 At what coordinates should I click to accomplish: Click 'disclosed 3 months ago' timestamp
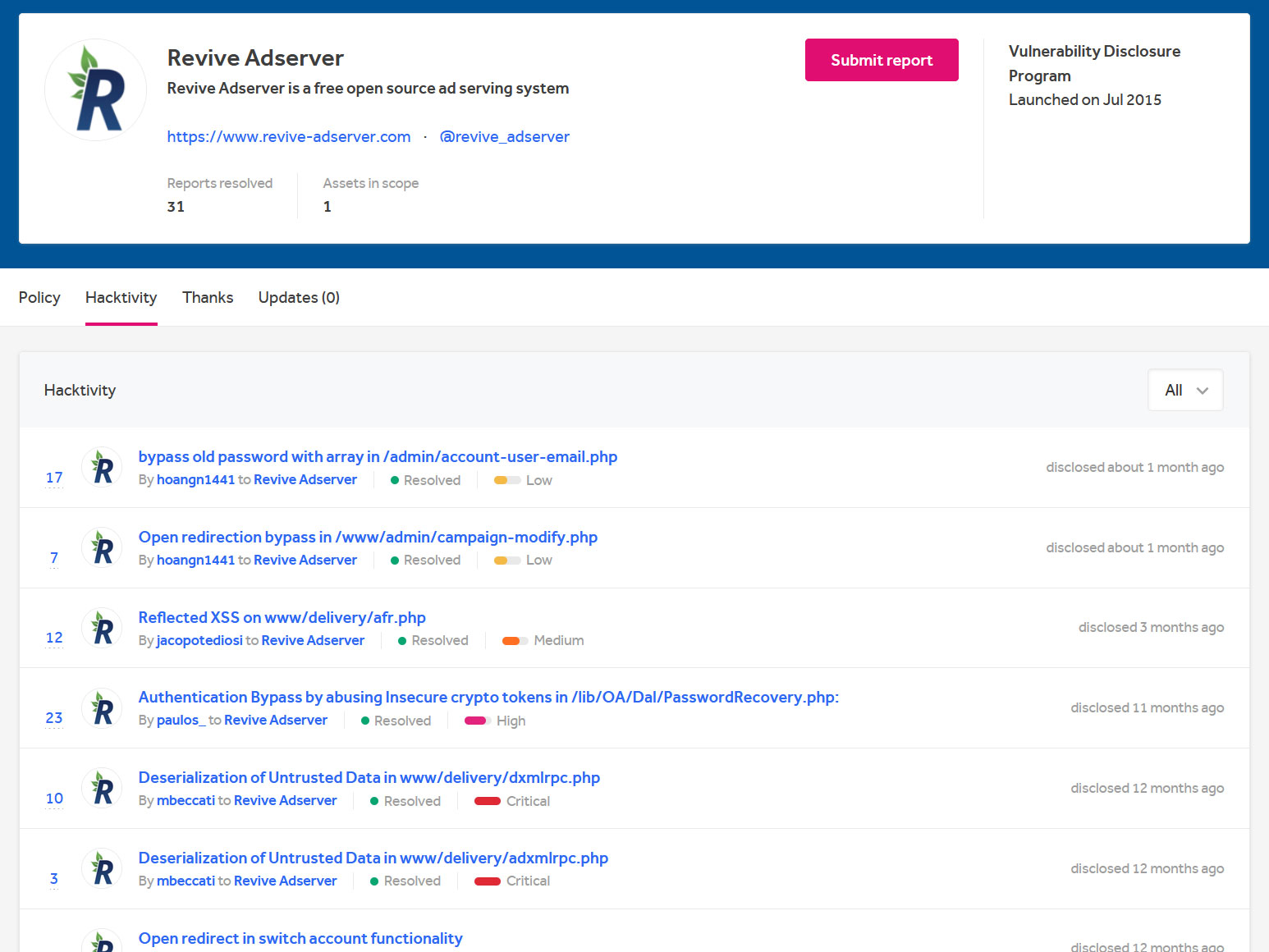tap(1151, 627)
